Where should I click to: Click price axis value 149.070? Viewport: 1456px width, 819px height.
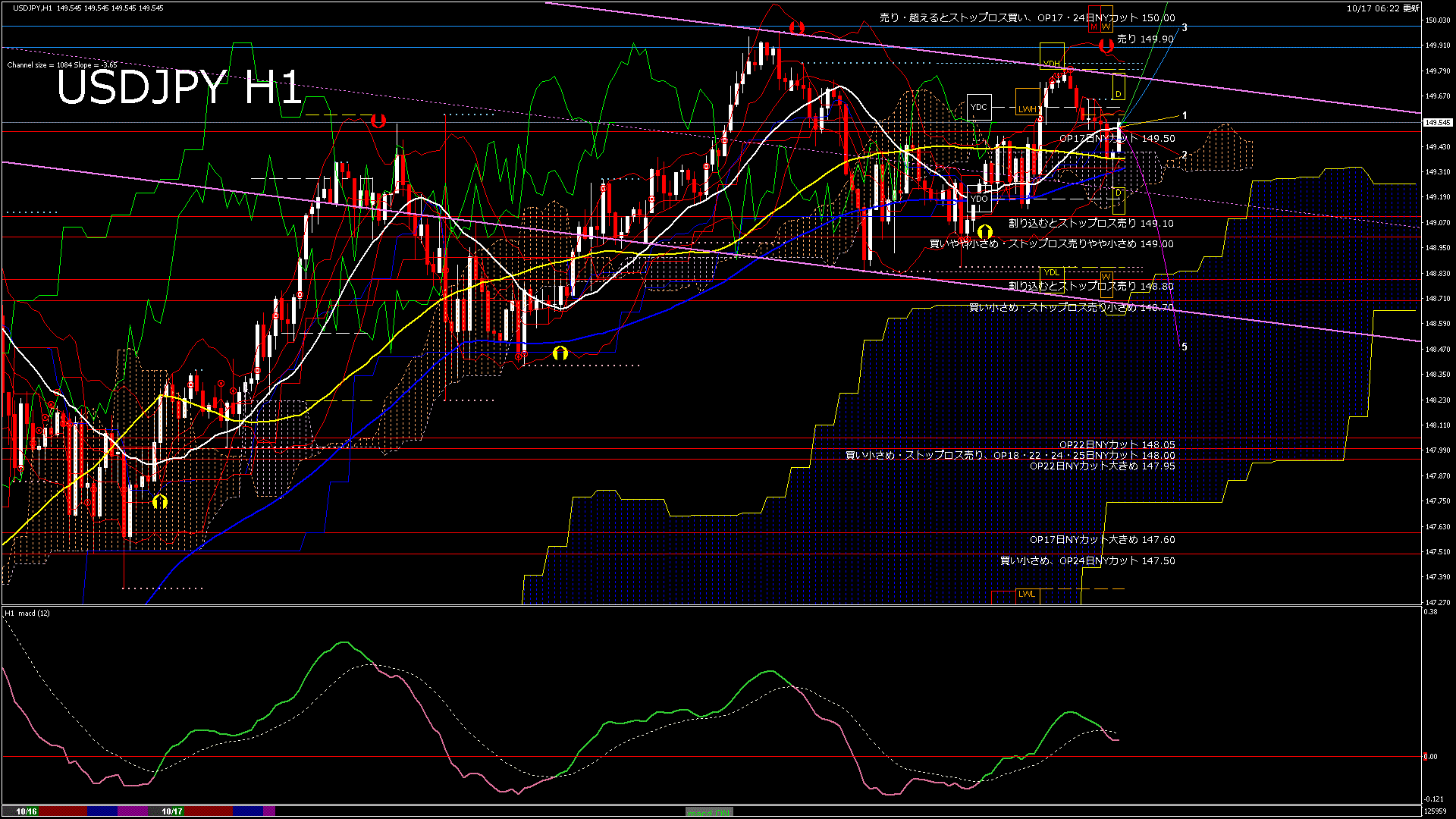1438,223
